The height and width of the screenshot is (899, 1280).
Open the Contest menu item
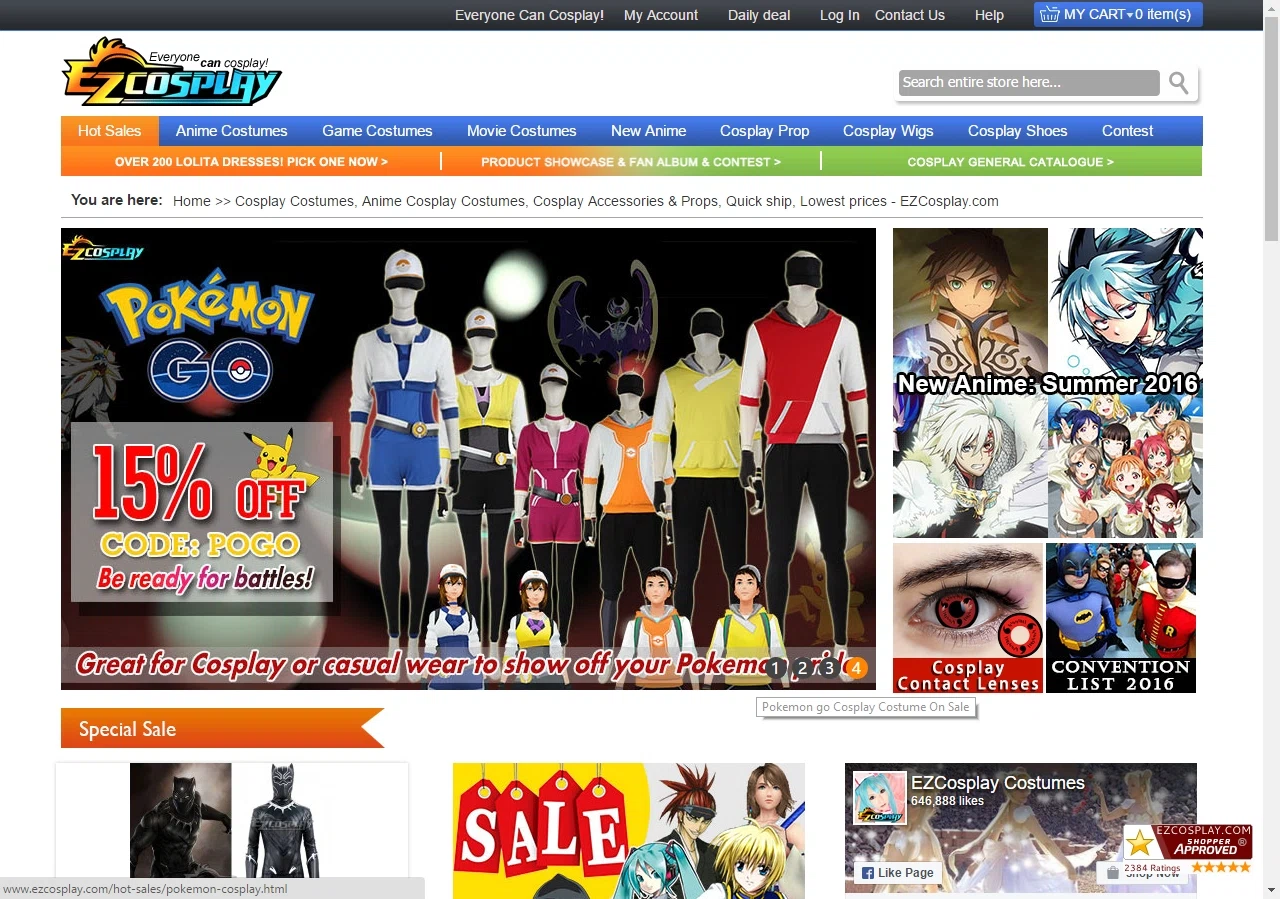(x=1127, y=131)
